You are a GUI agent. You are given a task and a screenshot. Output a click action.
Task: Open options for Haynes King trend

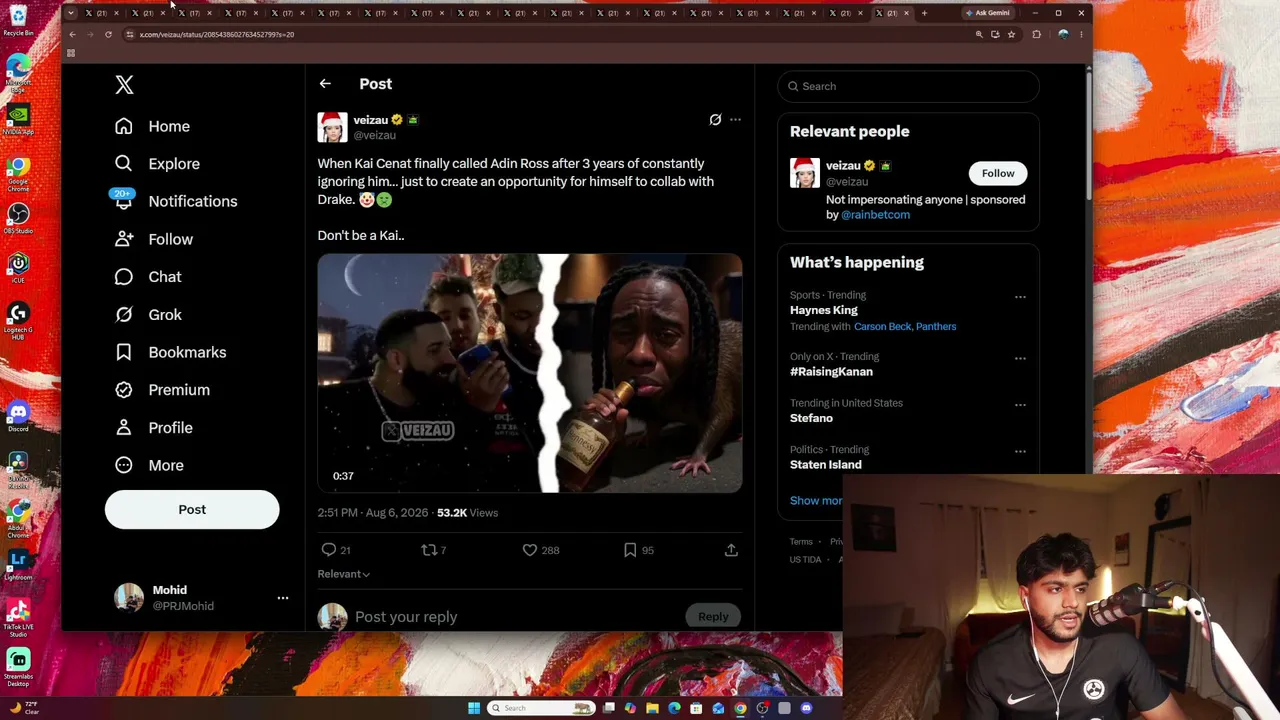pyautogui.click(x=1020, y=297)
